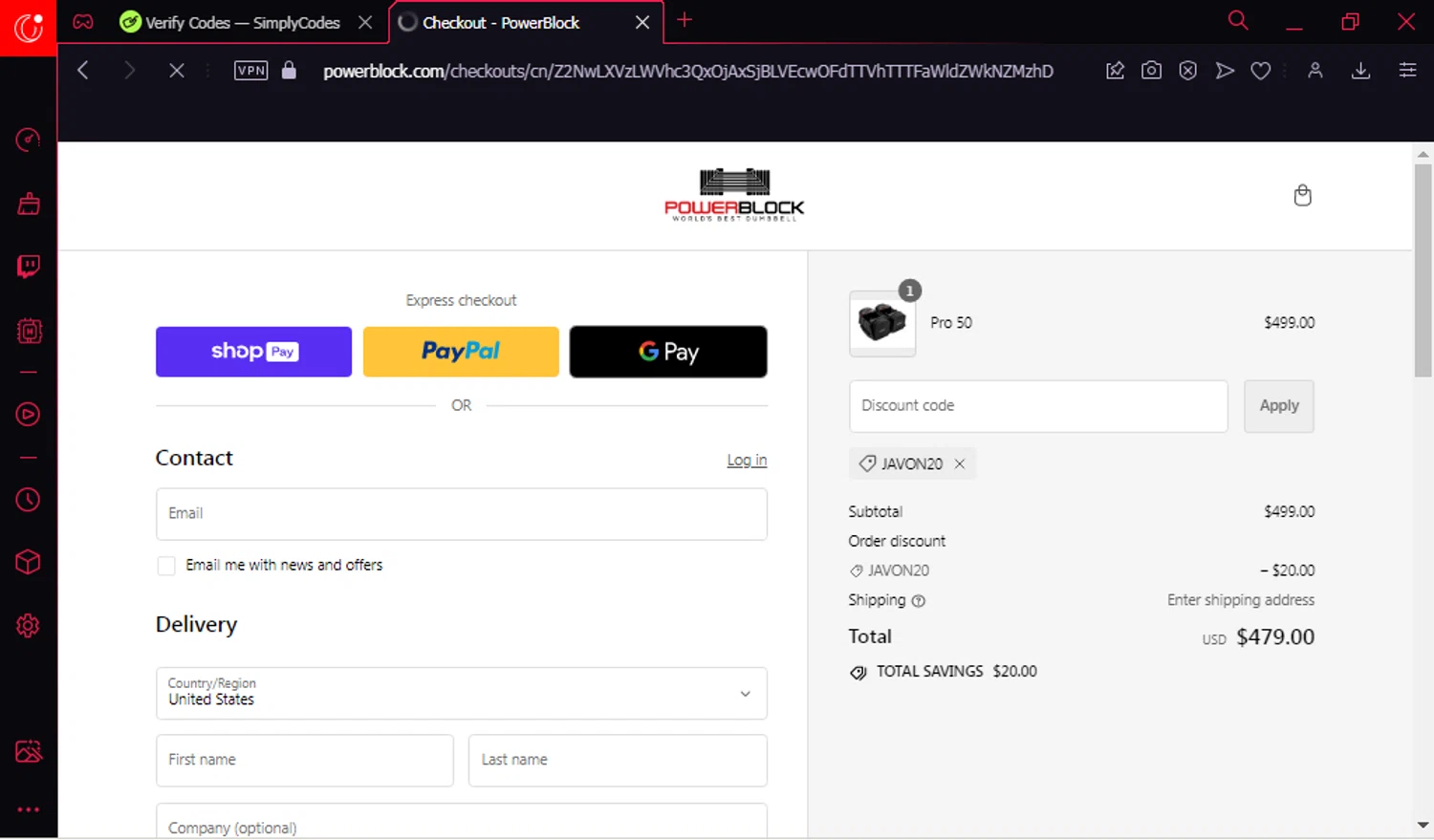1434x840 pixels.
Task: Search tabs with magnifier icon
Action: click(x=1238, y=20)
